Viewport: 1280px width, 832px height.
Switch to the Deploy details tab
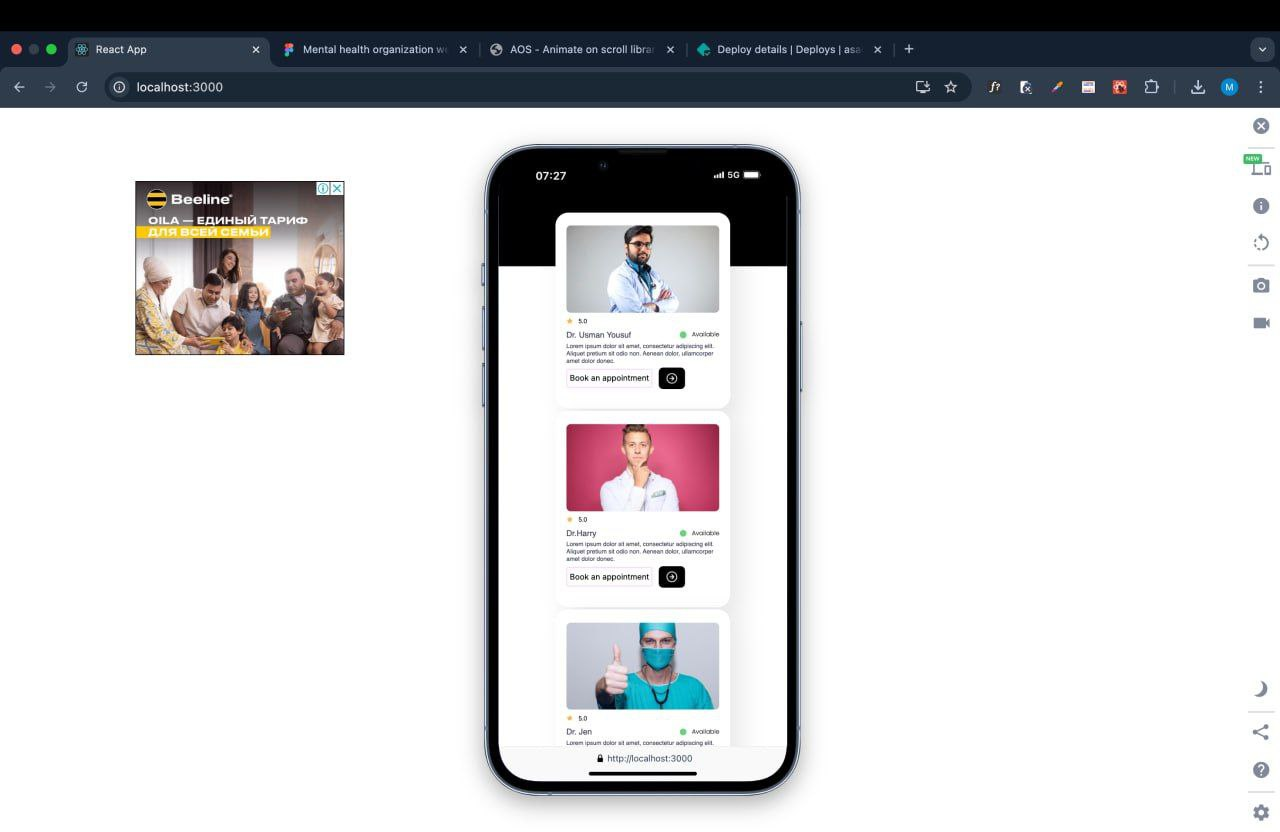789,49
